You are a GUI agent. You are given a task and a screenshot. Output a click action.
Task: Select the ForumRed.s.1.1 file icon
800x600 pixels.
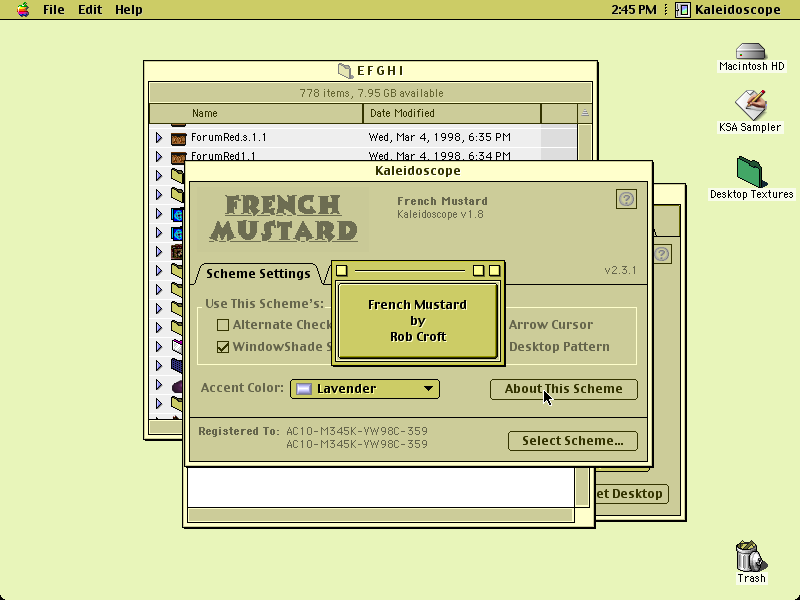coord(178,138)
